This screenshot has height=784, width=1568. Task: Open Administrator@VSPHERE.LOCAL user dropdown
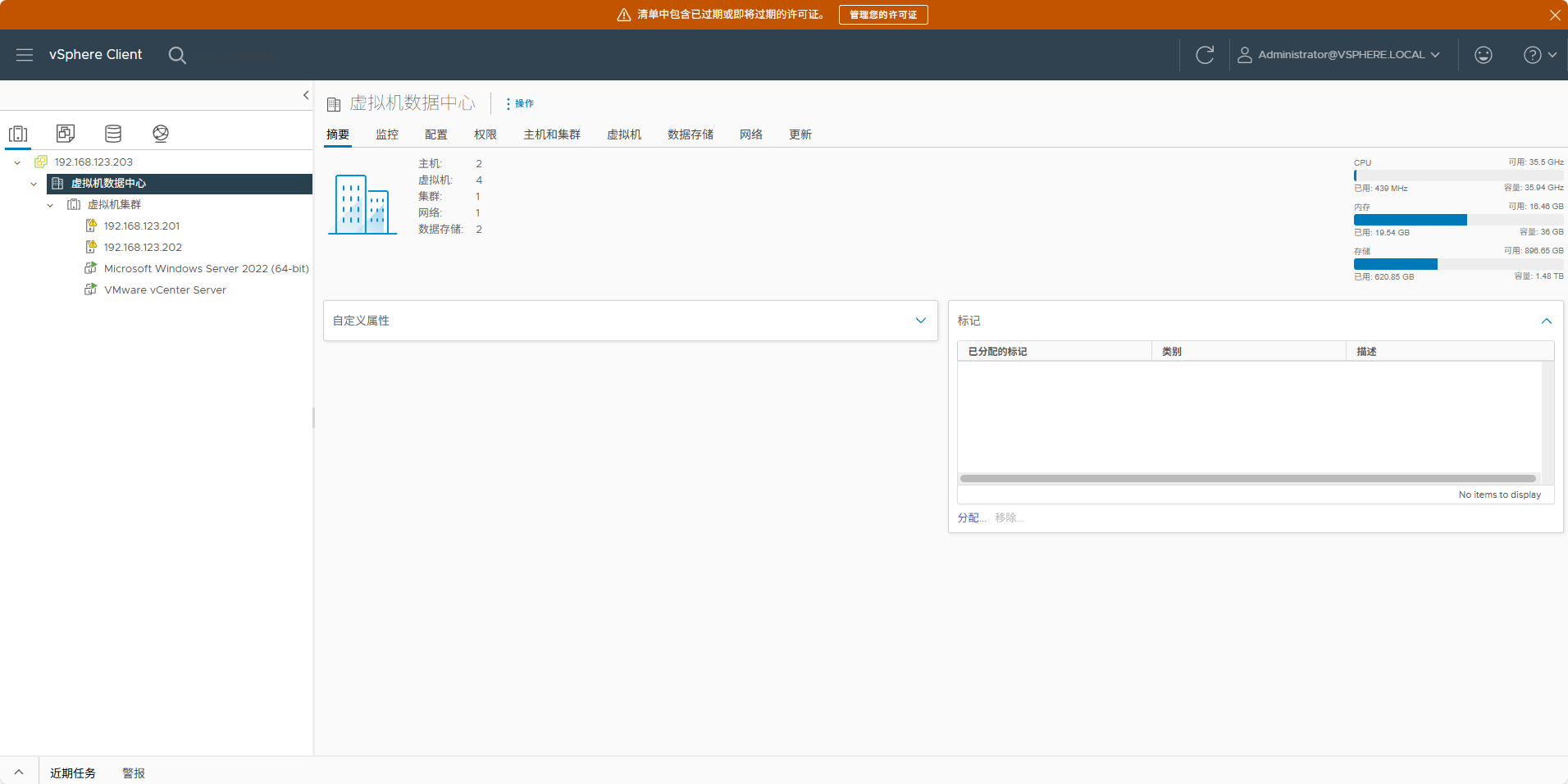tap(1339, 55)
